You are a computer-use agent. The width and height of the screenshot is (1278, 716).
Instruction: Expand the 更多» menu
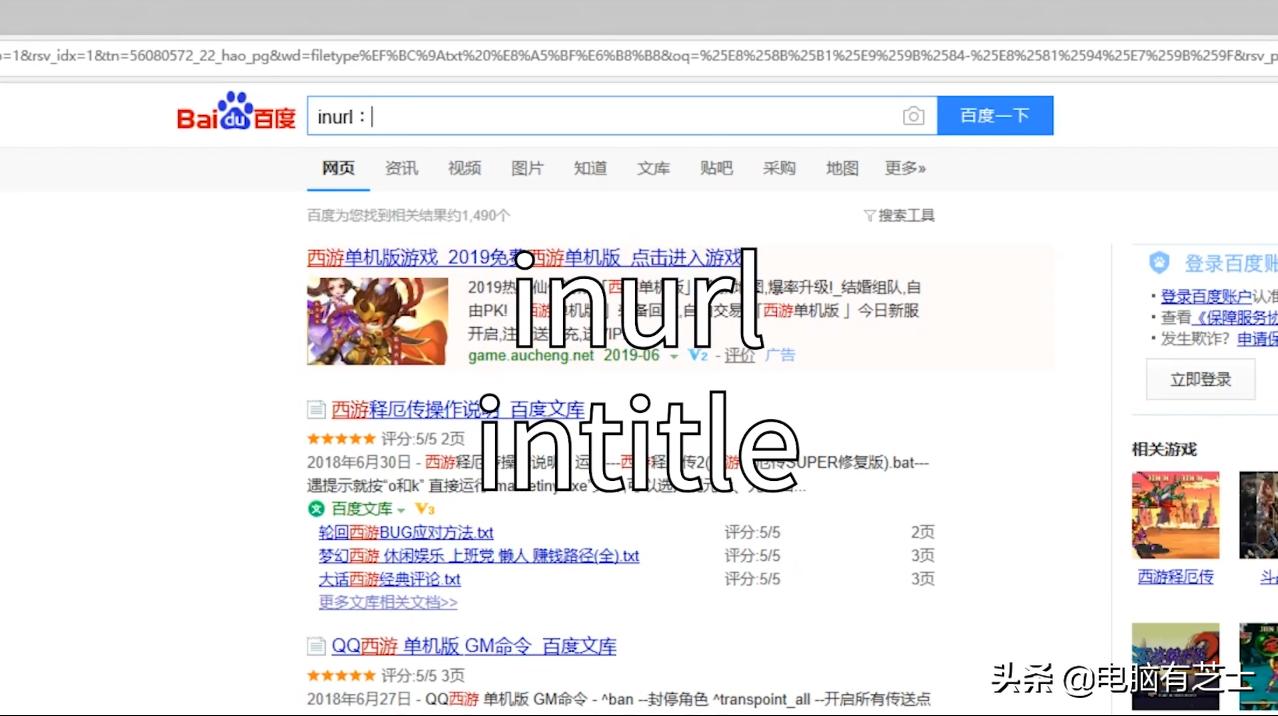point(903,169)
